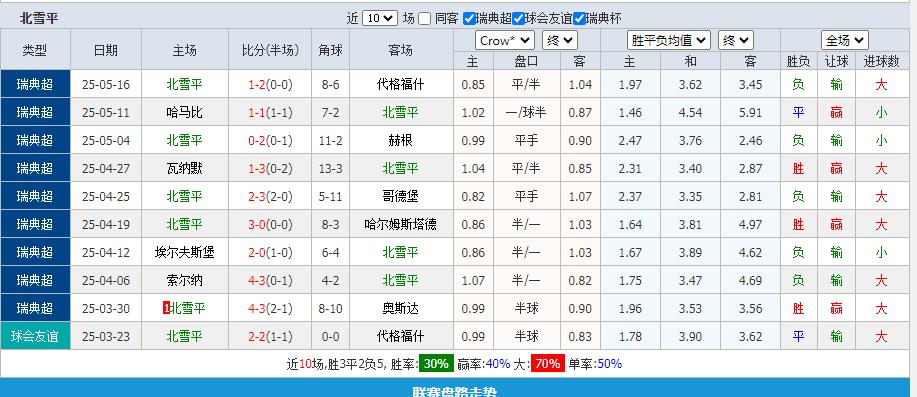This screenshot has height=397, width=917.
Task: Click the draw odds value 4.54
Action: 691,113
